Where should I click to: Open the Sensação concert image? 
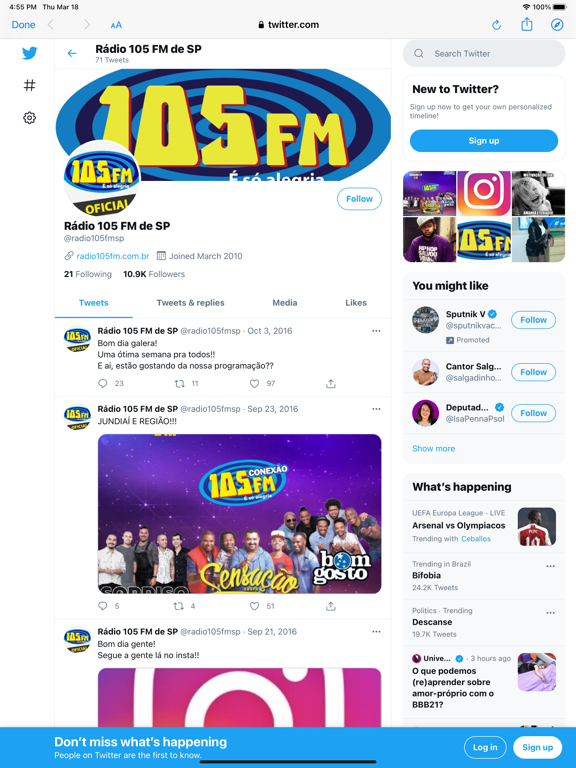[240, 514]
